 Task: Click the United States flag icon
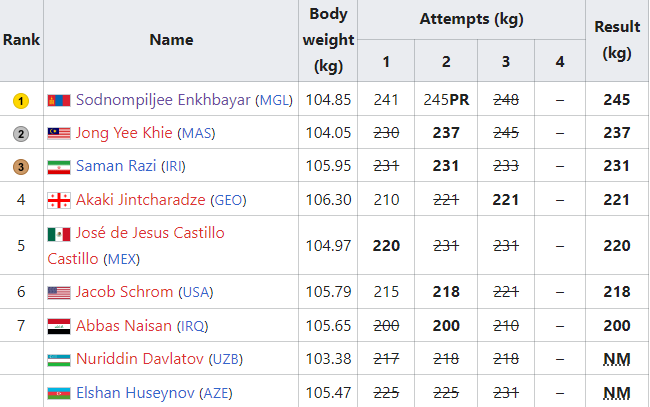(58, 293)
